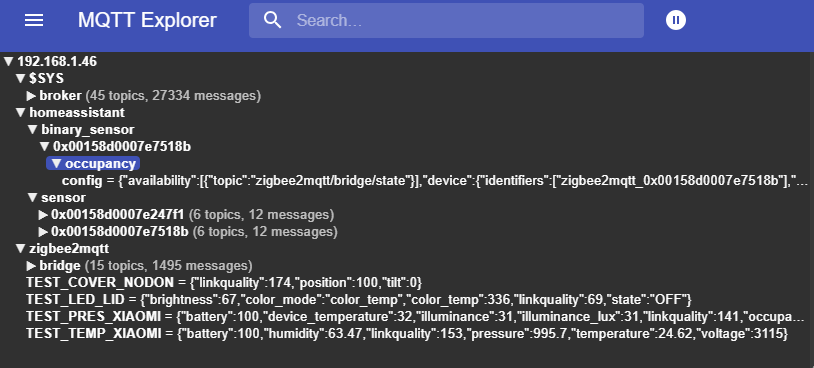This screenshot has height=368, width=814.
Task: Collapse the $SYS topic arrow
Action: coord(20,78)
